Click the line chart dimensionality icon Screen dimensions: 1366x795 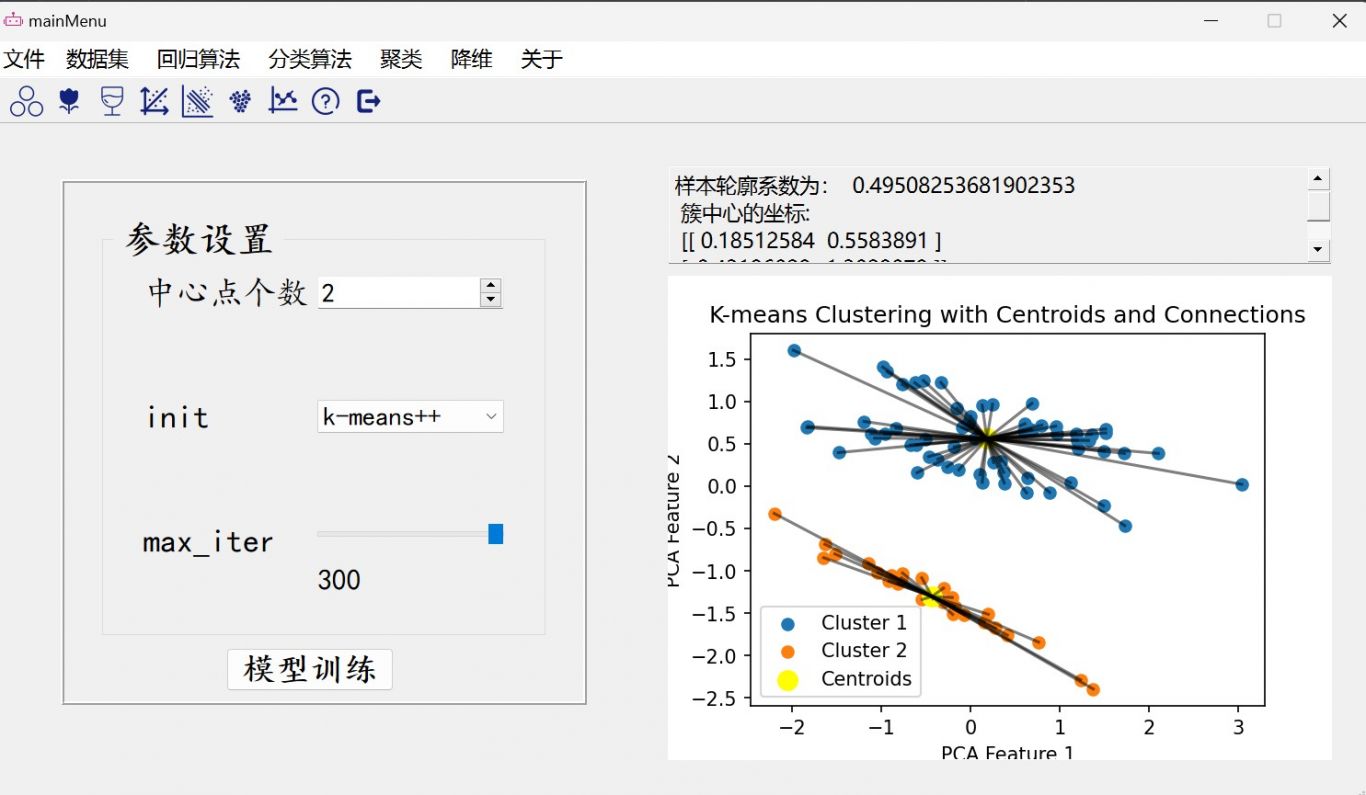click(x=283, y=100)
